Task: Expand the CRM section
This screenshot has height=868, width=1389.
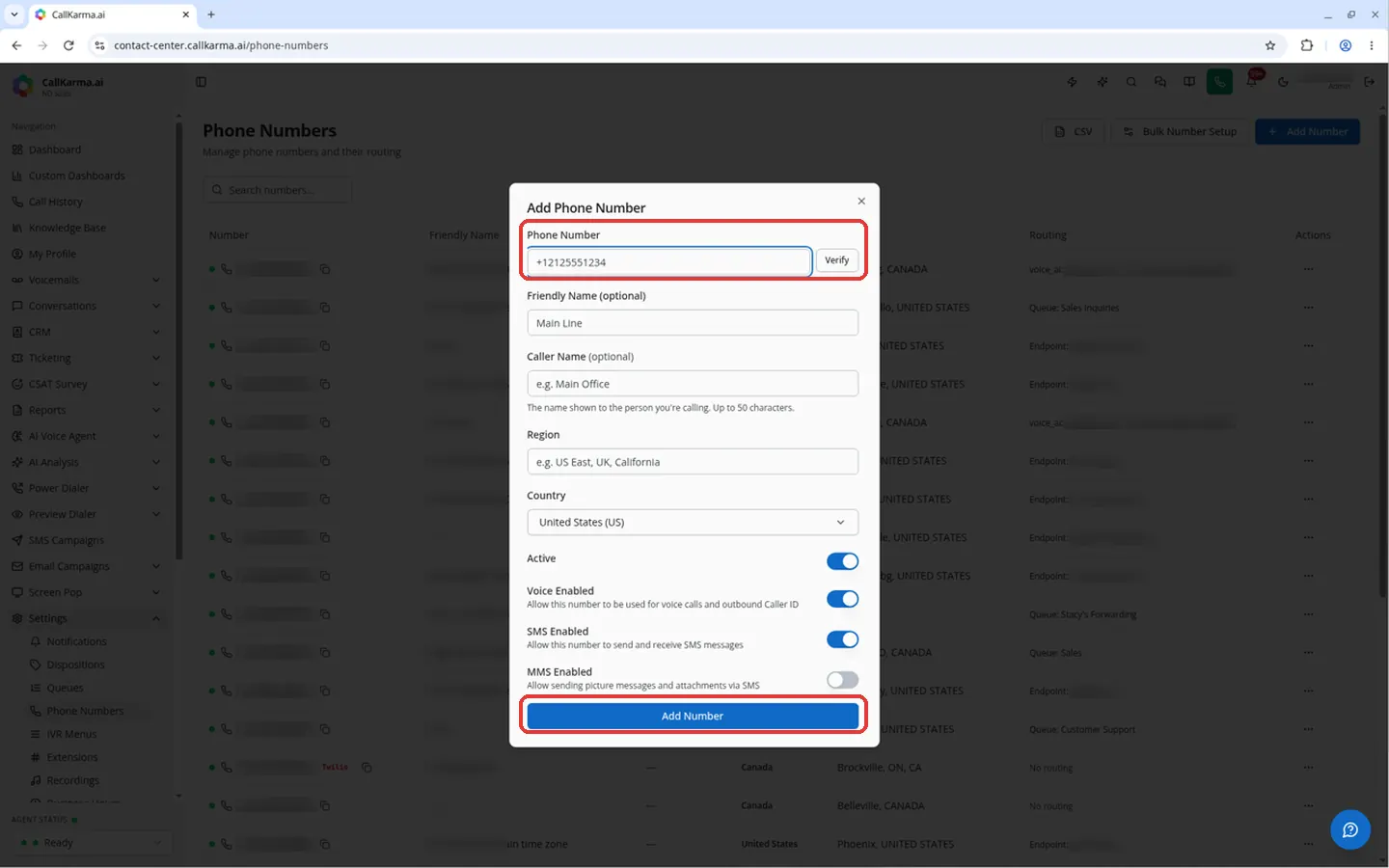Action: click(x=87, y=332)
